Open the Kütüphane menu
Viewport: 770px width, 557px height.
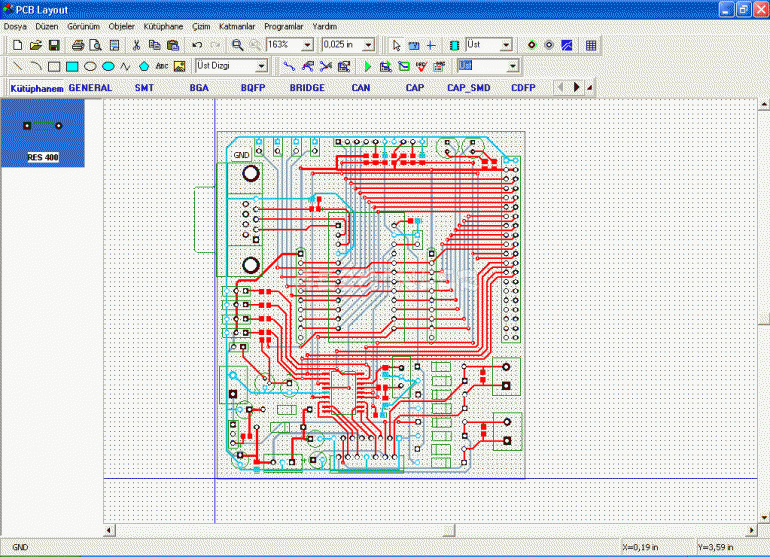(164, 26)
